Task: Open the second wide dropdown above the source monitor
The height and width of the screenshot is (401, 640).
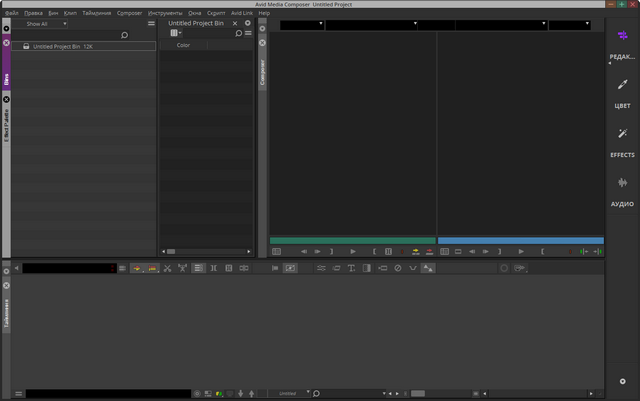Action: point(371,25)
